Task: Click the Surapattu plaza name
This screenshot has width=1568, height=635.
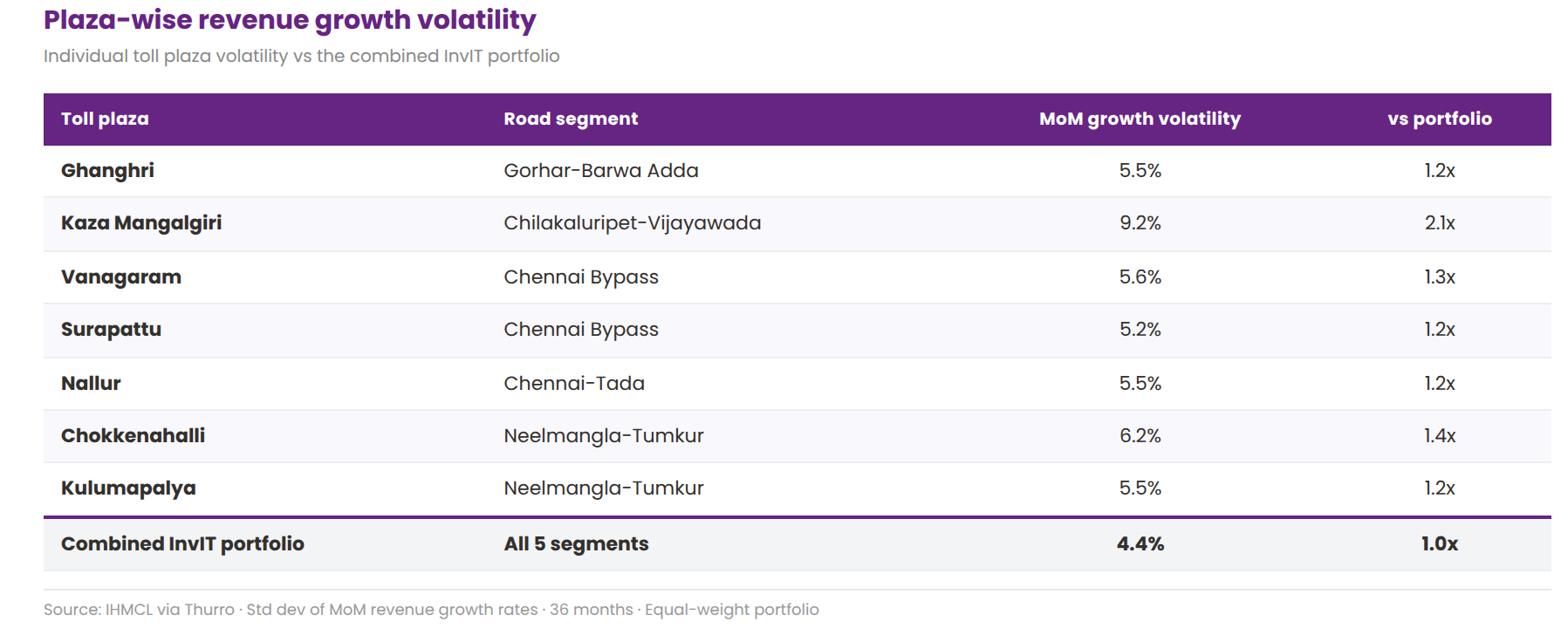Action: [111, 330]
